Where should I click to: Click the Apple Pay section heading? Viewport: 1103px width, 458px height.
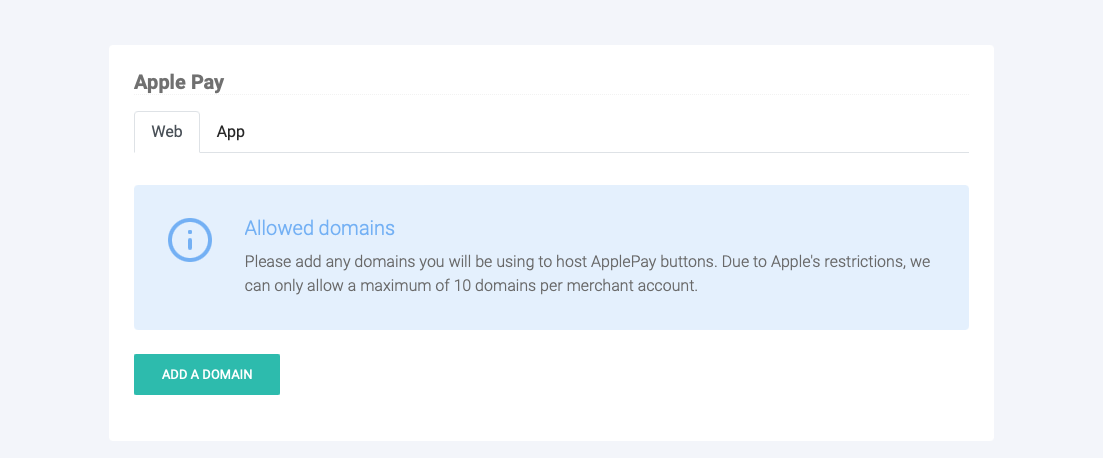[179, 82]
